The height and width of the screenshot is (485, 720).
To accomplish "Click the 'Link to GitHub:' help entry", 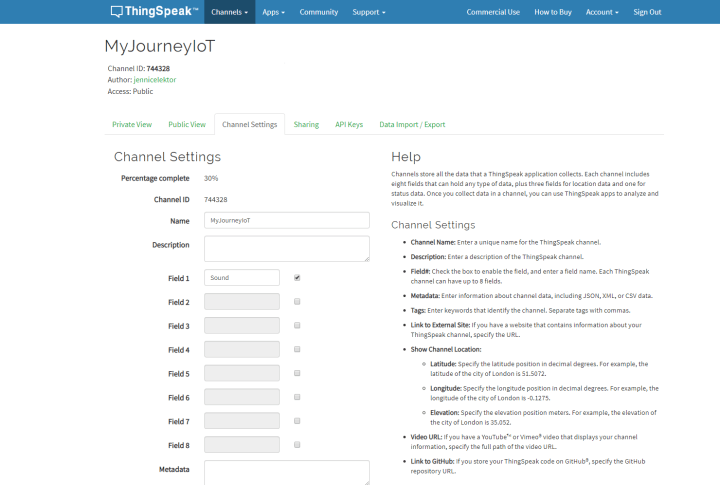I will [528, 466].
